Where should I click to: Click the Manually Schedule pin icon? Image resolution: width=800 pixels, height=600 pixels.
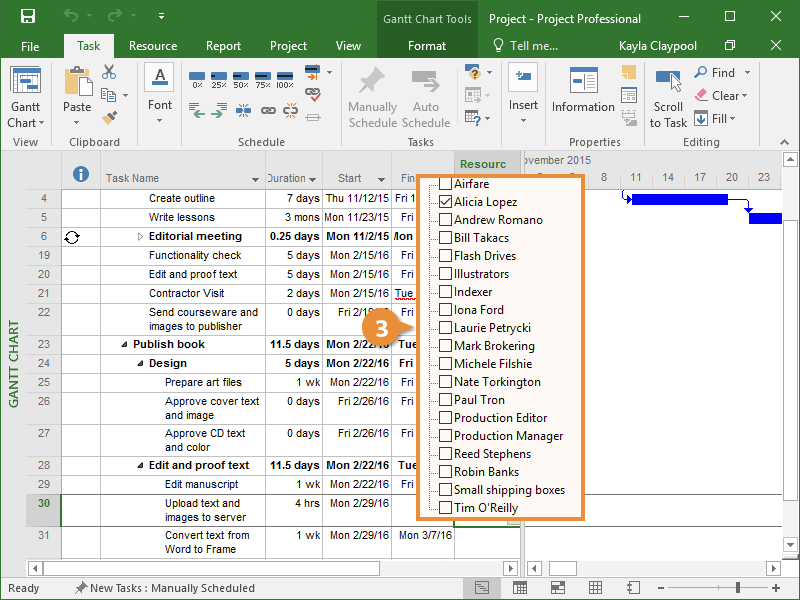372,82
